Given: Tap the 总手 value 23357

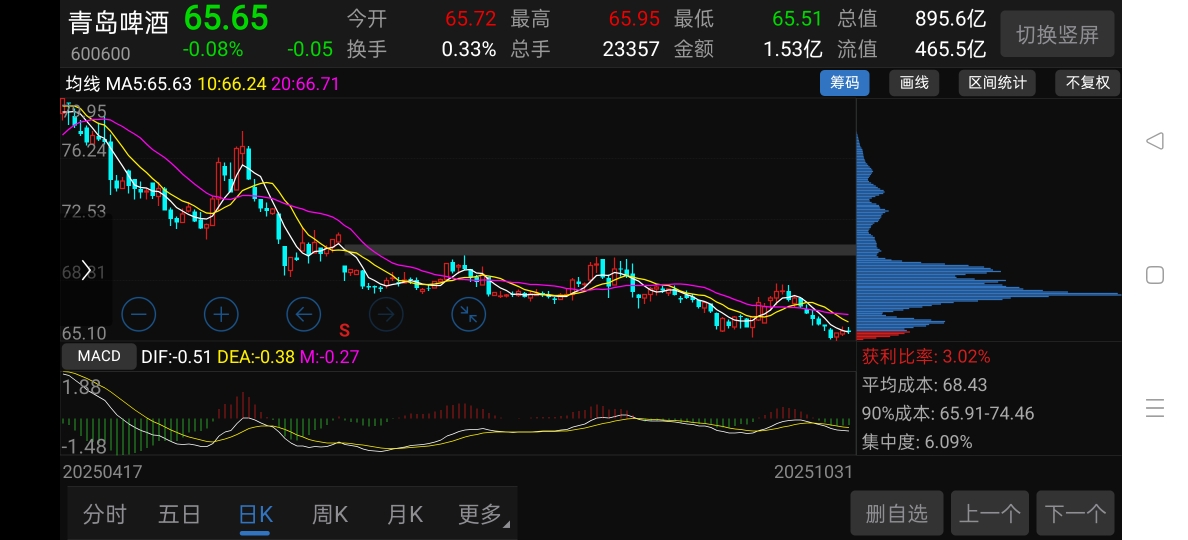Looking at the screenshot, I should point(631,49).
